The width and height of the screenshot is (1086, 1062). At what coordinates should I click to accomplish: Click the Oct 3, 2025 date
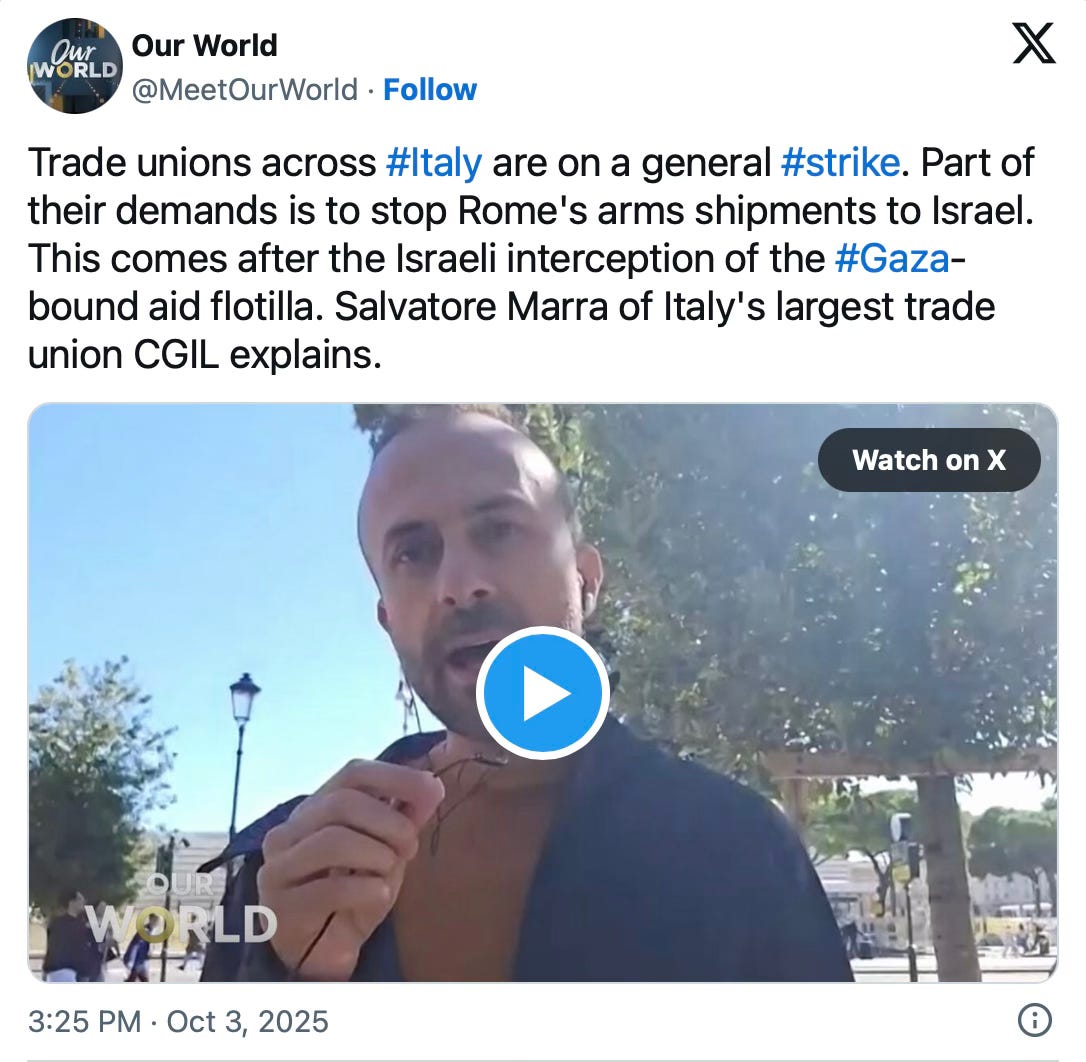point(247,1022)
